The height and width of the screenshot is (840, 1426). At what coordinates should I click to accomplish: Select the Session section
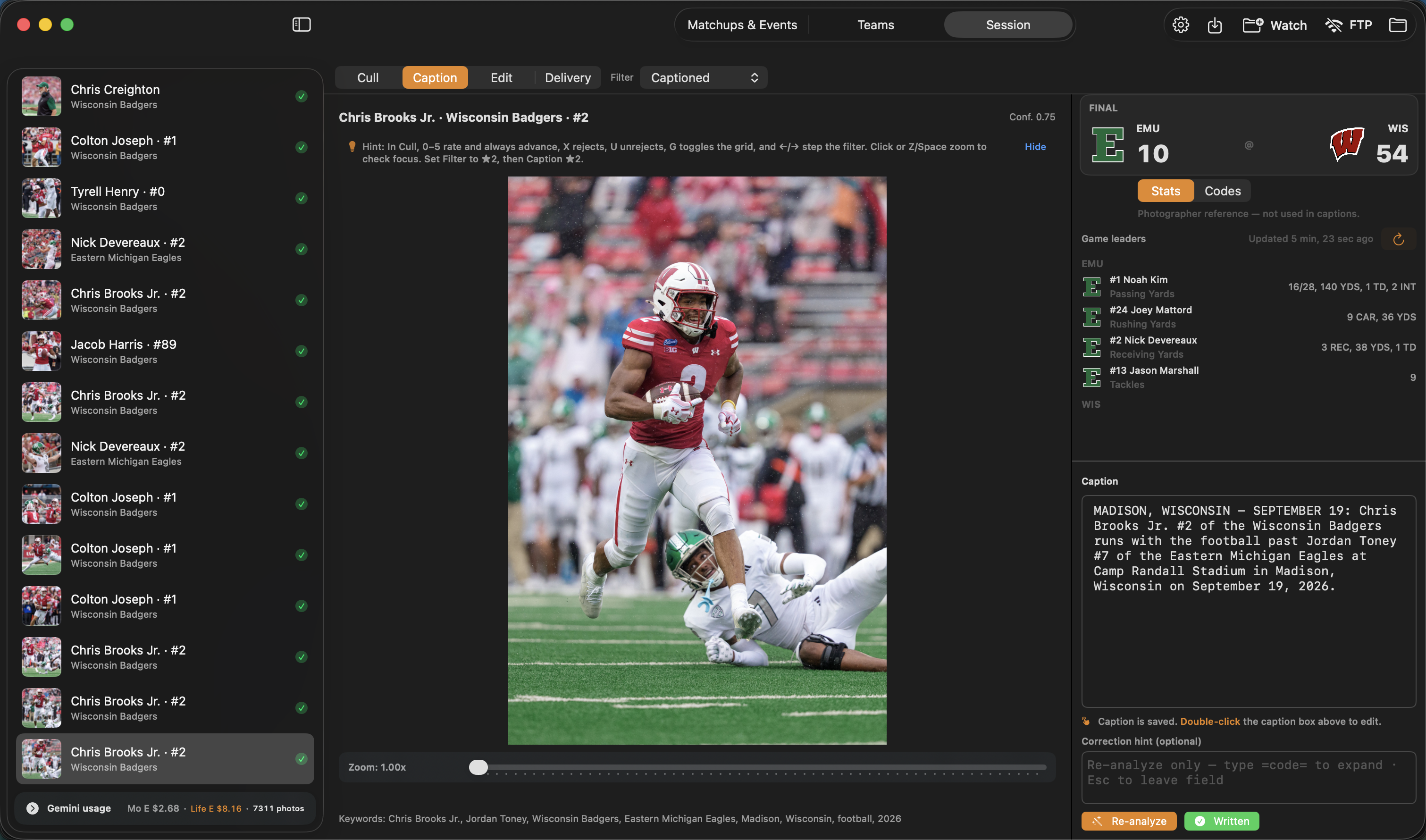(x=1008, y=25)
